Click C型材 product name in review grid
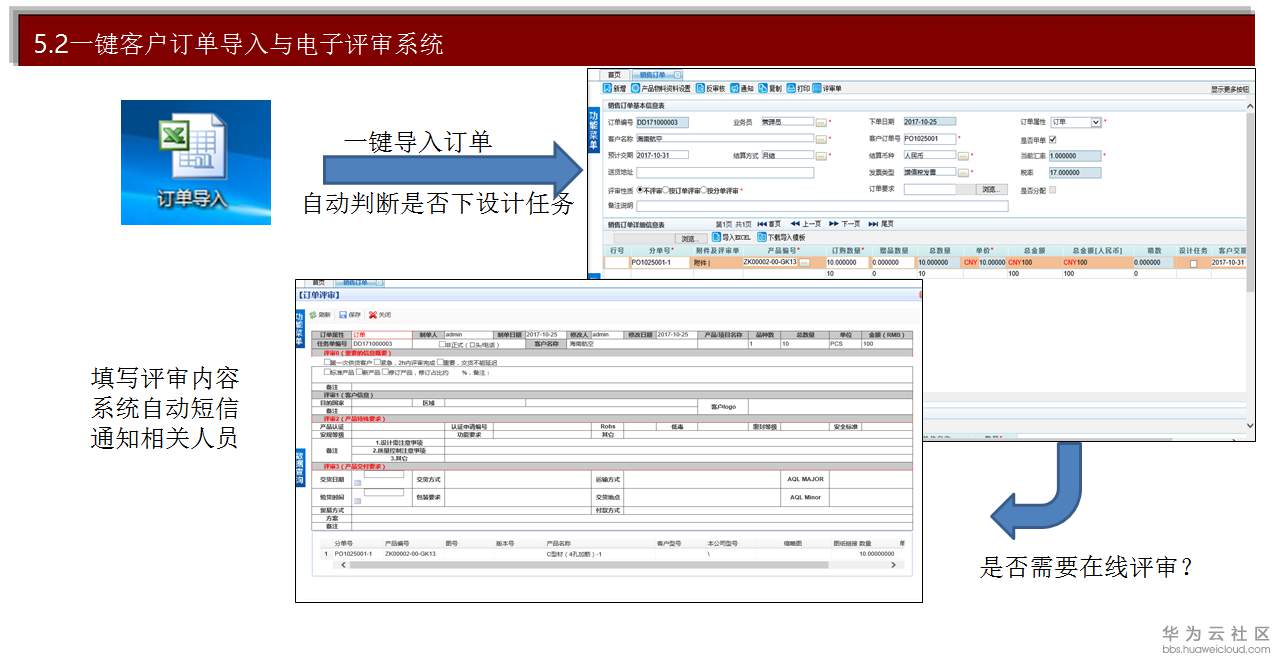The image size is (1284, 664). [x=573, y=553]
